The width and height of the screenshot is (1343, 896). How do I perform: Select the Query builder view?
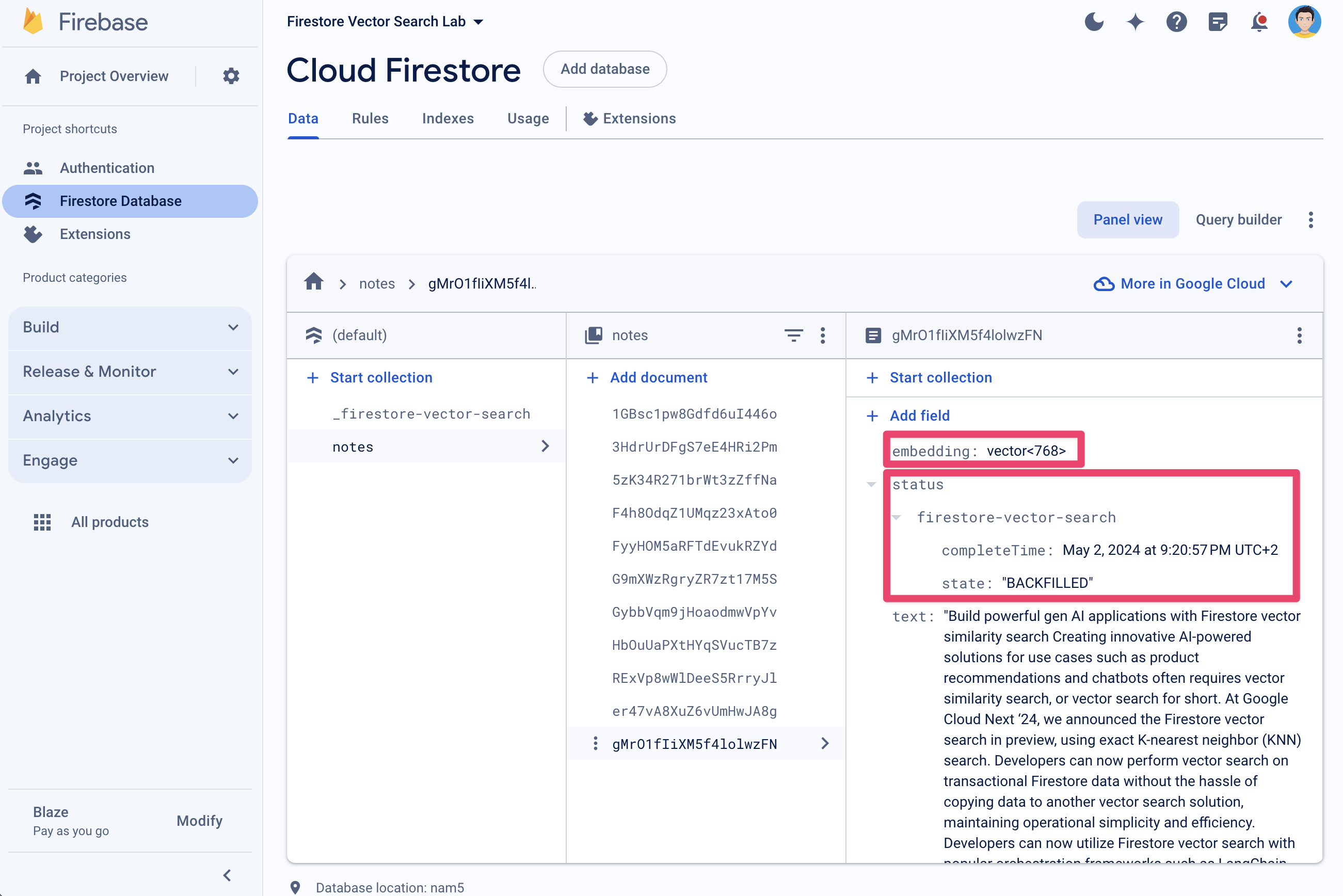1237,220
